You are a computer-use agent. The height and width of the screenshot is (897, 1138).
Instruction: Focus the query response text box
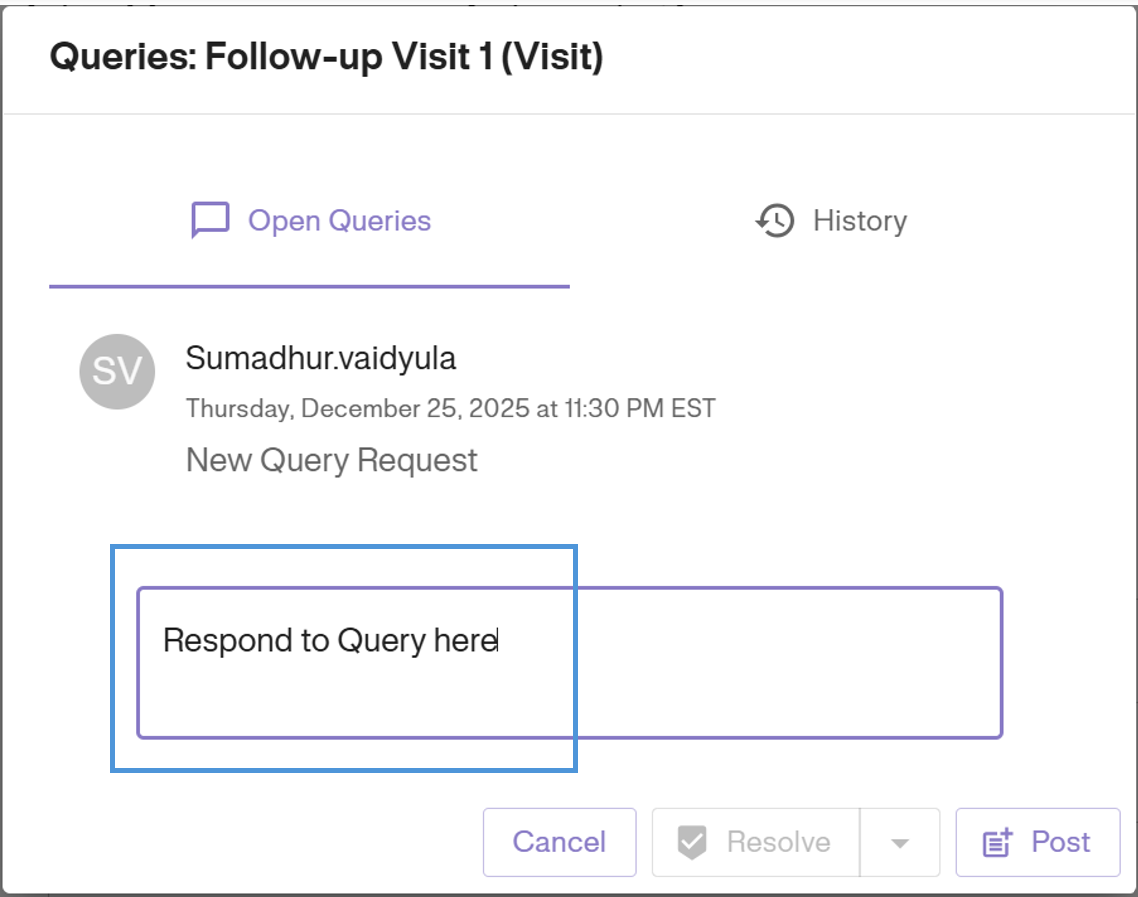(x=569, y=690)
